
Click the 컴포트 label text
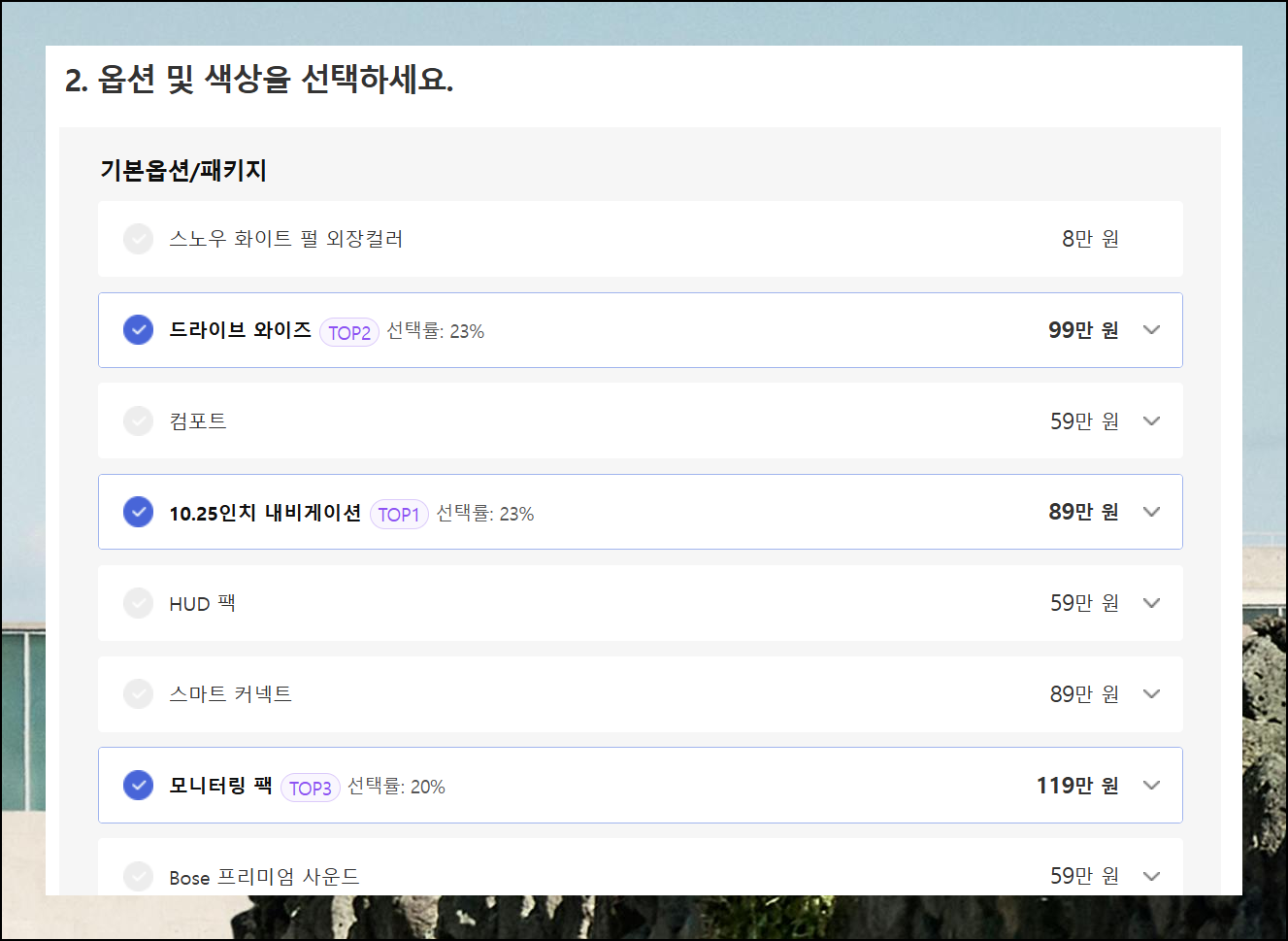click(198, 420)
